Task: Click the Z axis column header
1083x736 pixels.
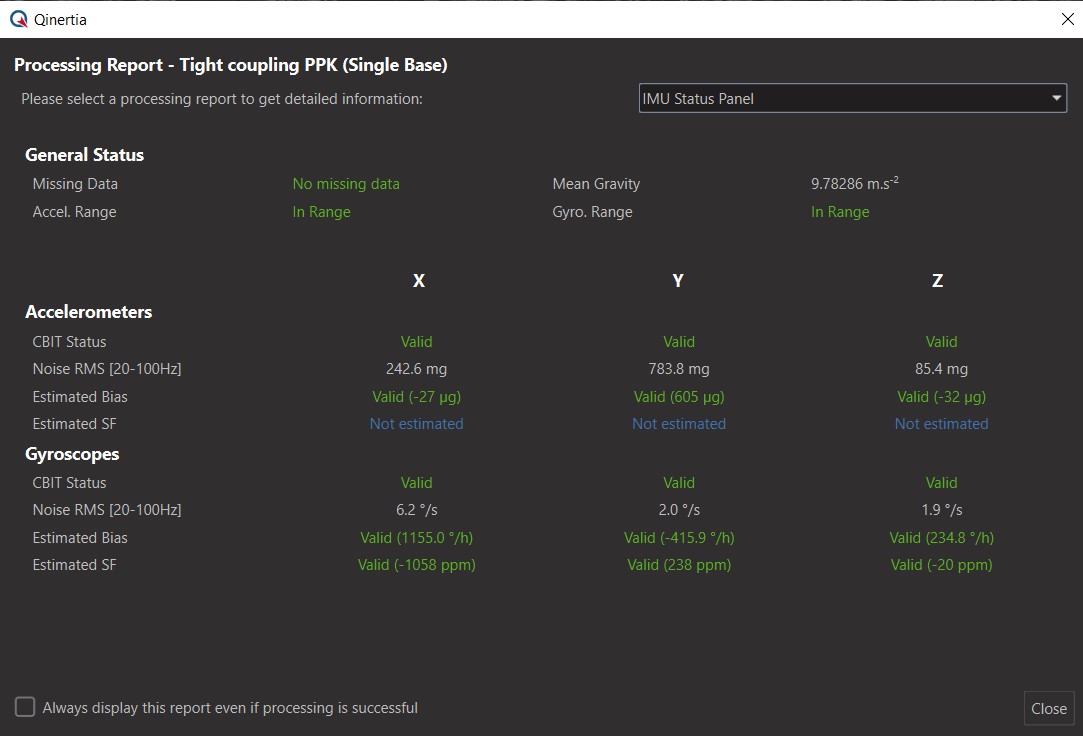Action: tap(937, 281)
